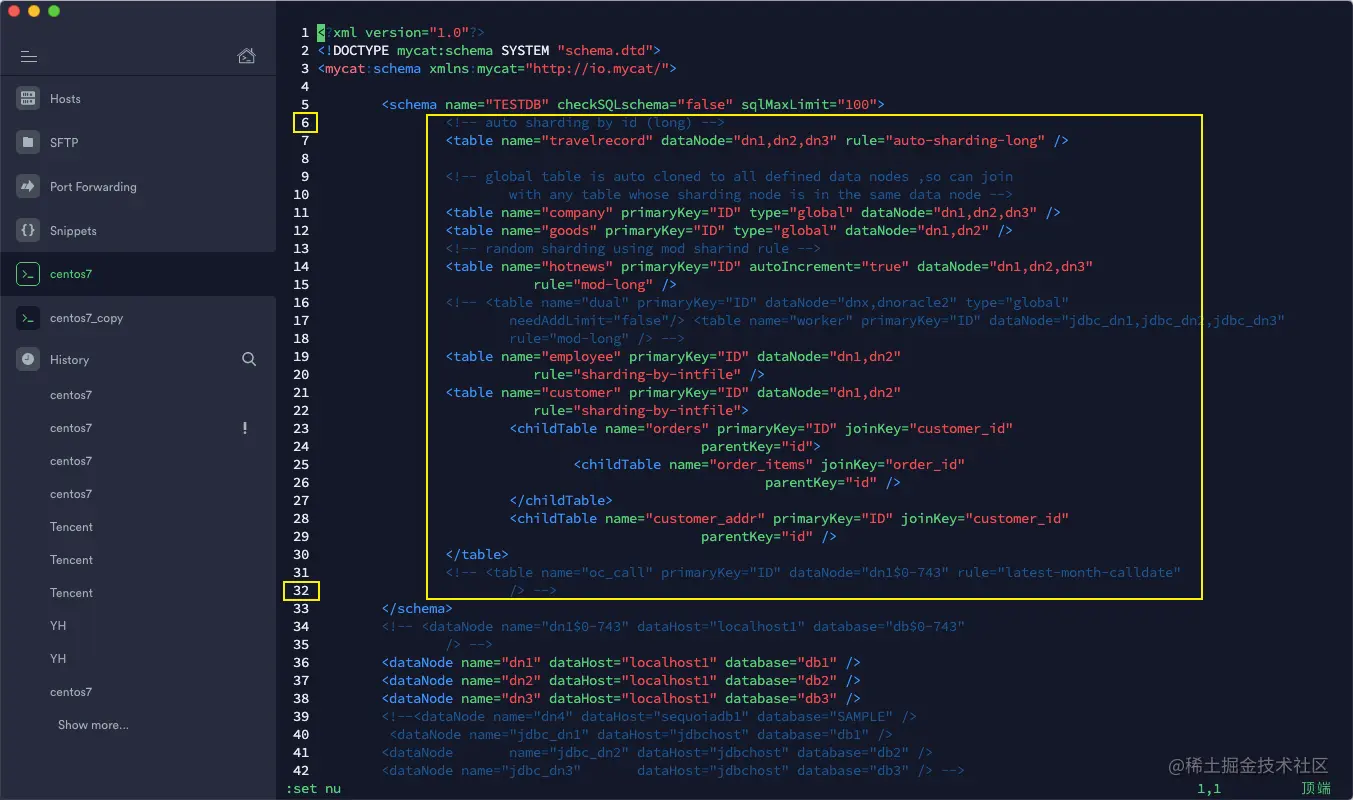Click line number 33 in the gutter

pos(301,608)
